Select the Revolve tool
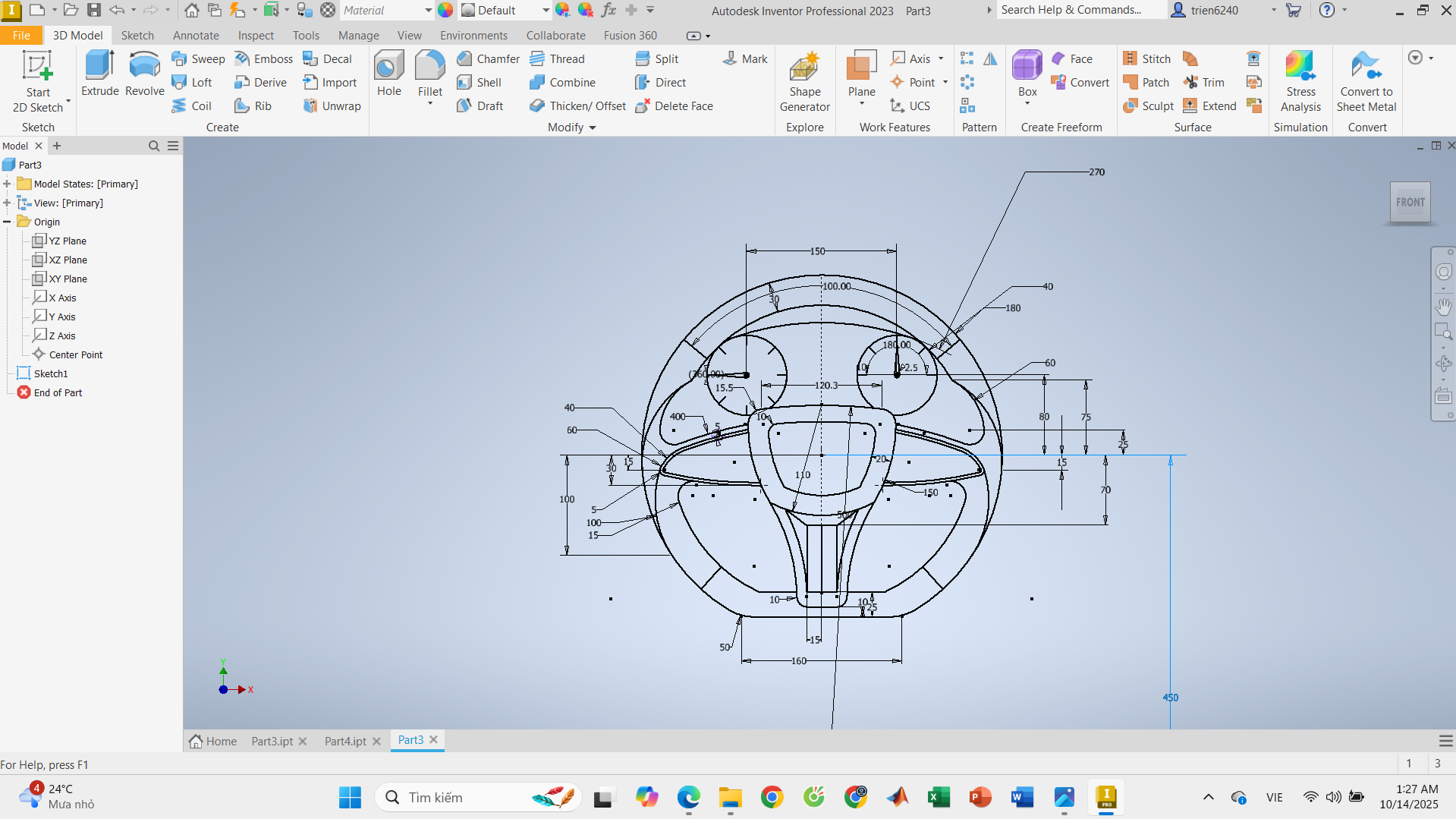Image resolution: width=1456 pixels, height=819 pixels. click(144, 74)
